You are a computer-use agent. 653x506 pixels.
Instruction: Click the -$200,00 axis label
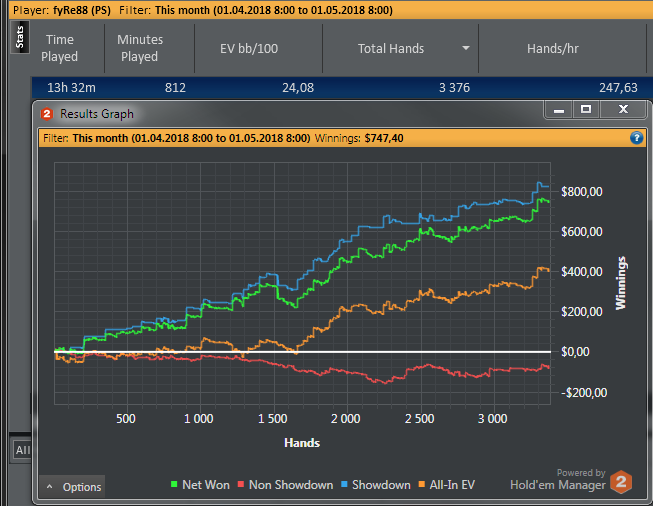point(584,393)
